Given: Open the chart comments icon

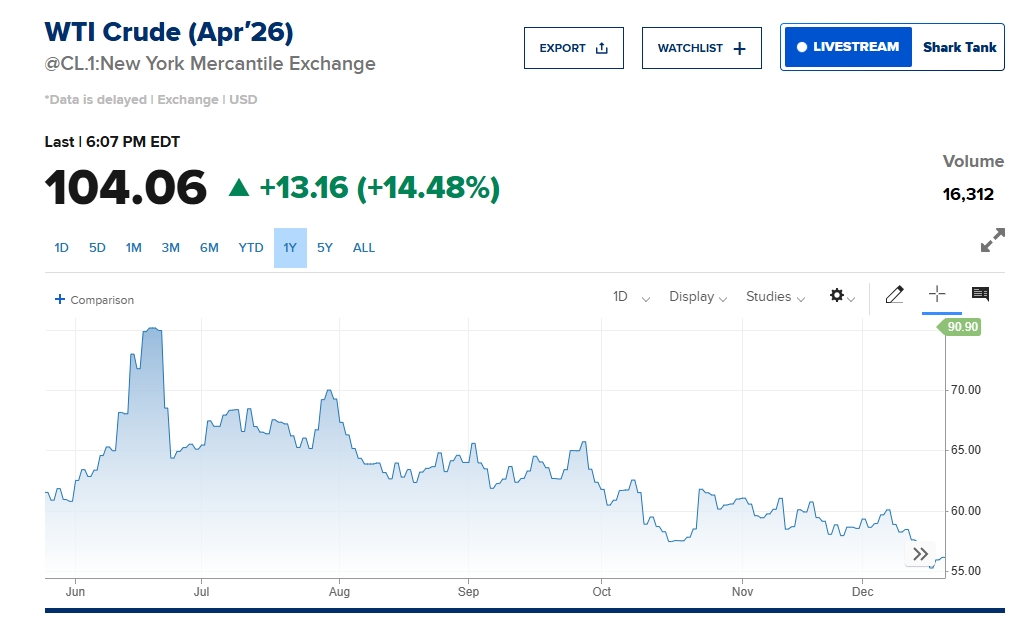Looking at the screenshot, I should click(x=980, y=294).
